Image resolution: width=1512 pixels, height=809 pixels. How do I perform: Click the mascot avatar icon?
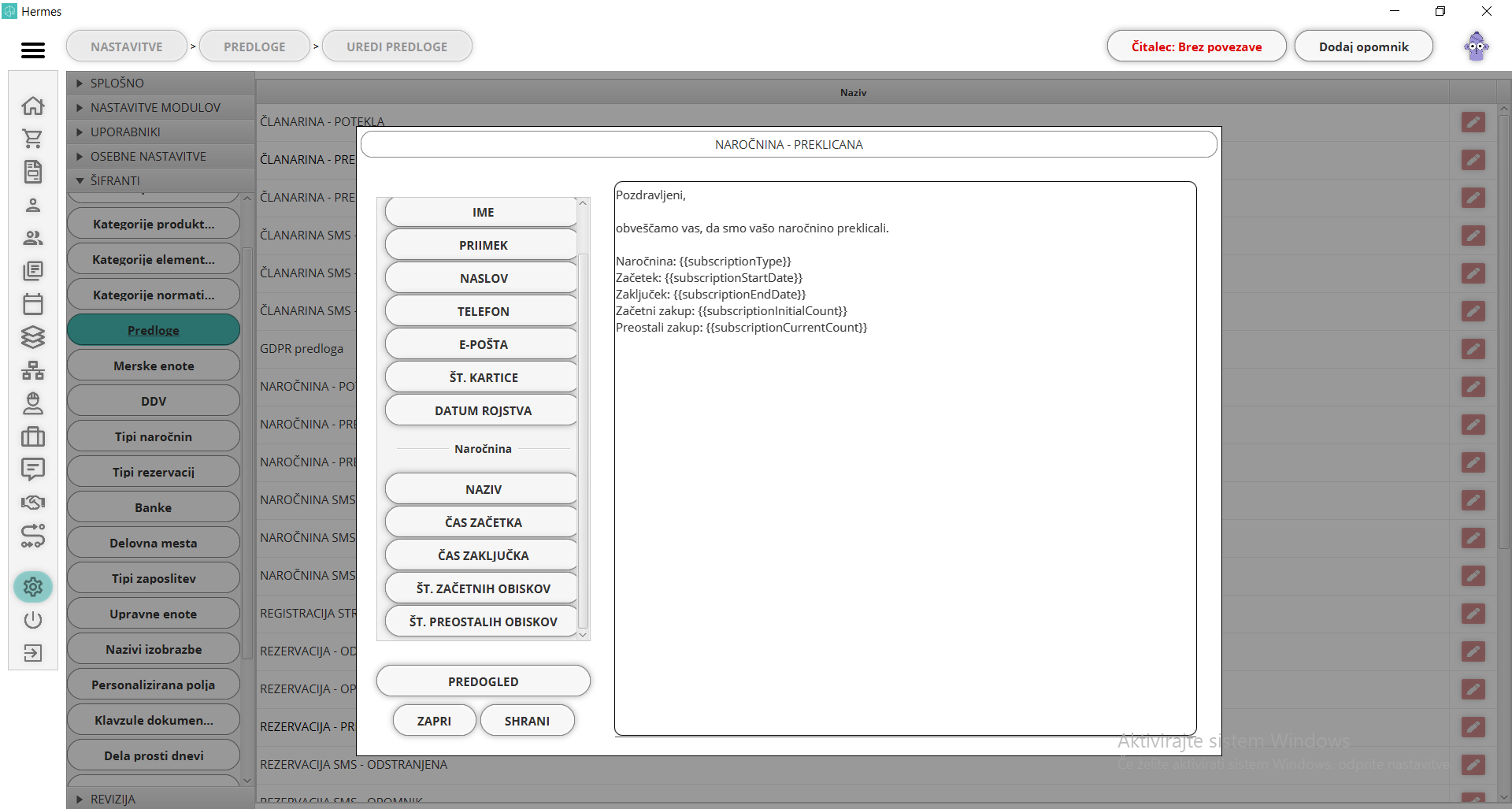point(1477,46)
